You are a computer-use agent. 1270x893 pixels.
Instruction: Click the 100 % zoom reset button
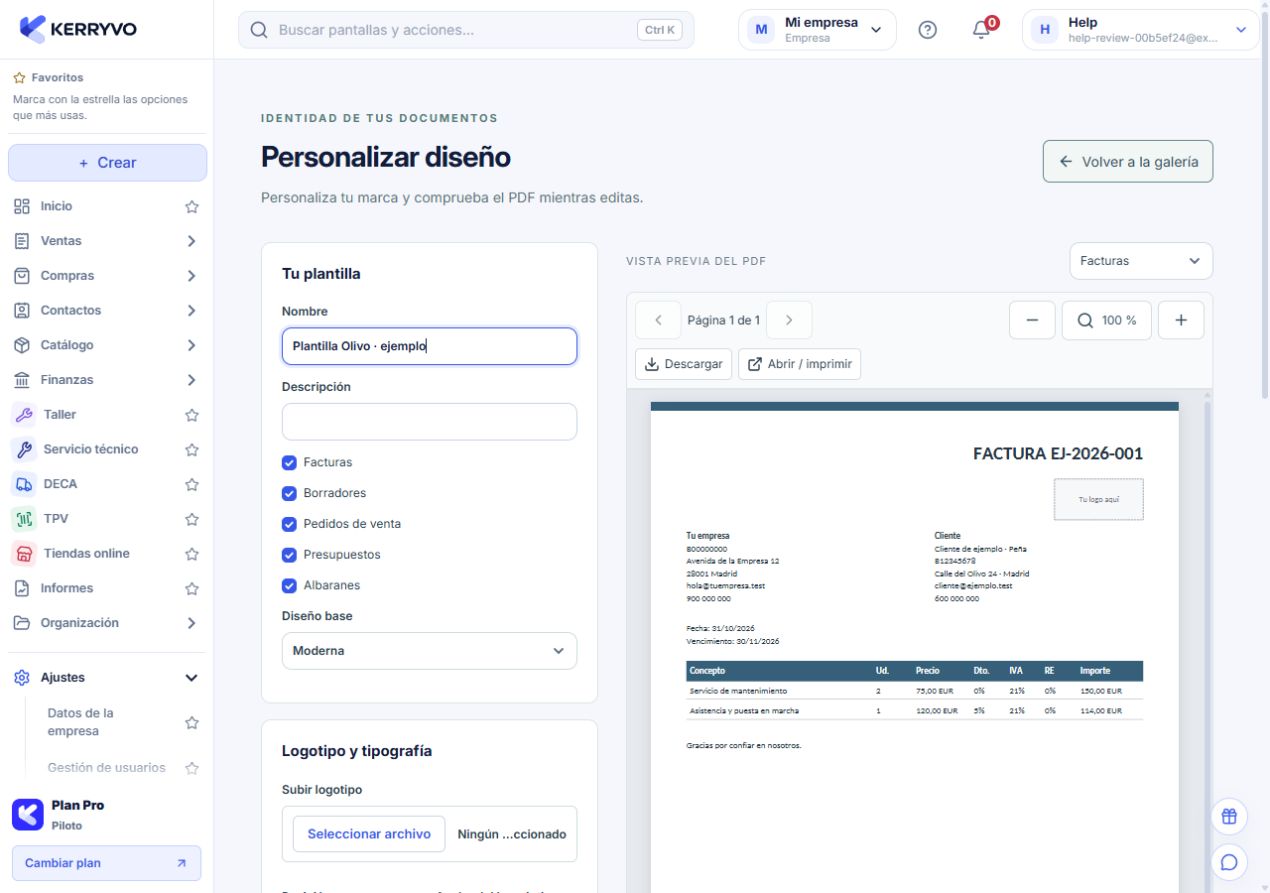pyautogui.click(x=1107, y=320)
